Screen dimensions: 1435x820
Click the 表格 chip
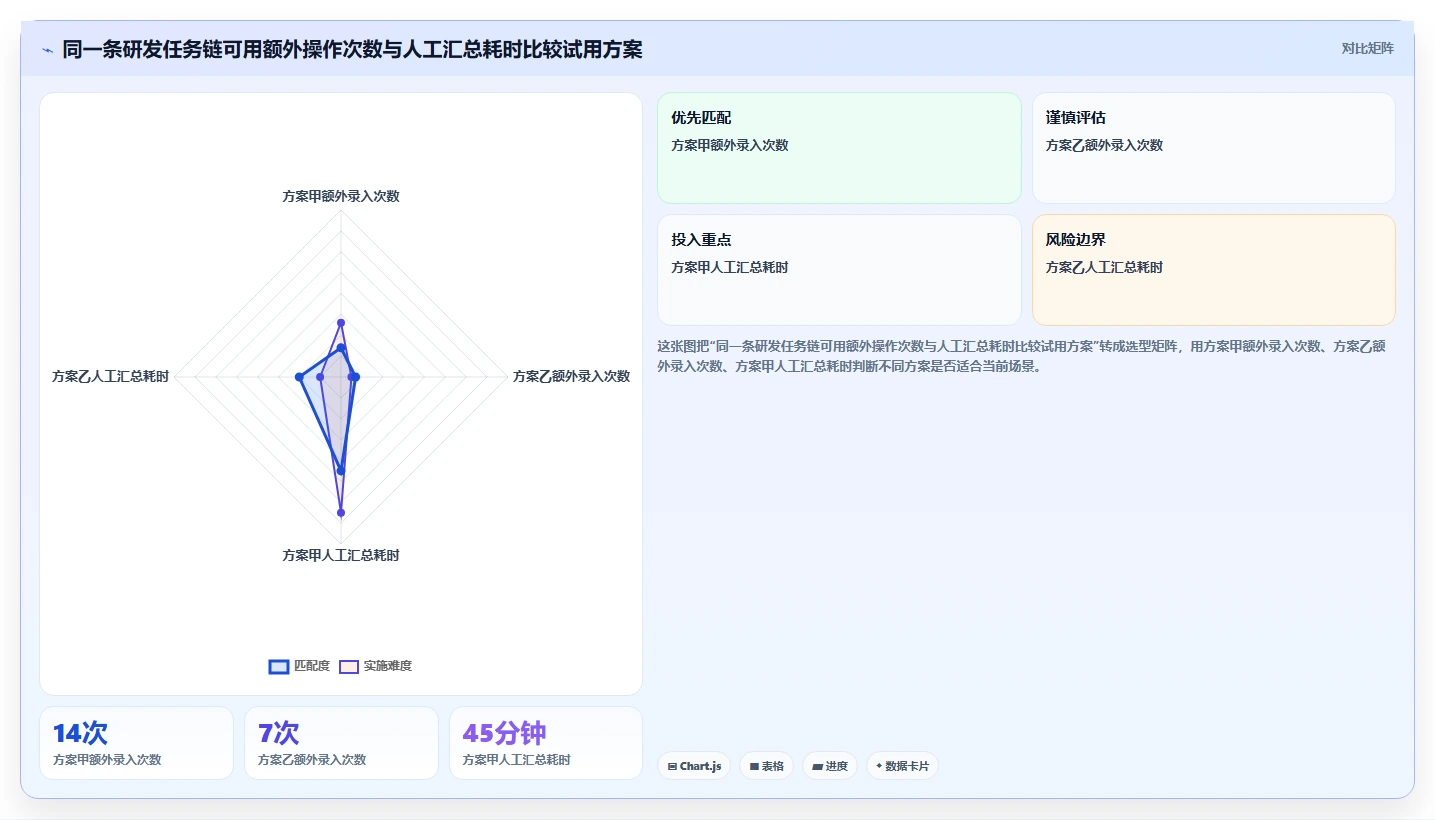click(766, 766)
